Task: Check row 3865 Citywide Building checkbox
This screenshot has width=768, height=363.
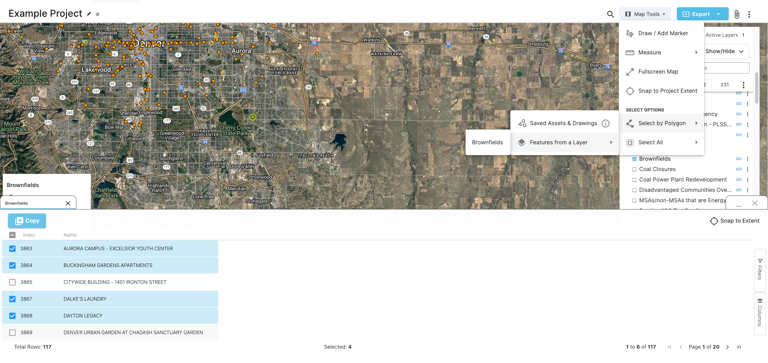Action: (x=12, y=282)
